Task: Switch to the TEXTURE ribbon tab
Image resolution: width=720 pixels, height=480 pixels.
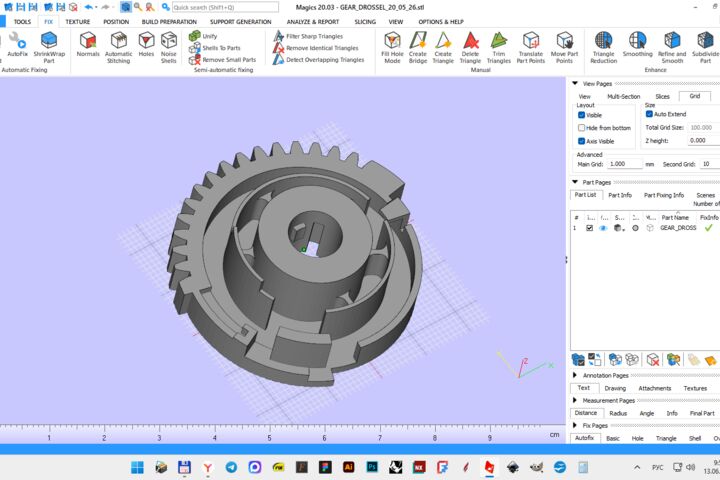Action: point(78,22)
